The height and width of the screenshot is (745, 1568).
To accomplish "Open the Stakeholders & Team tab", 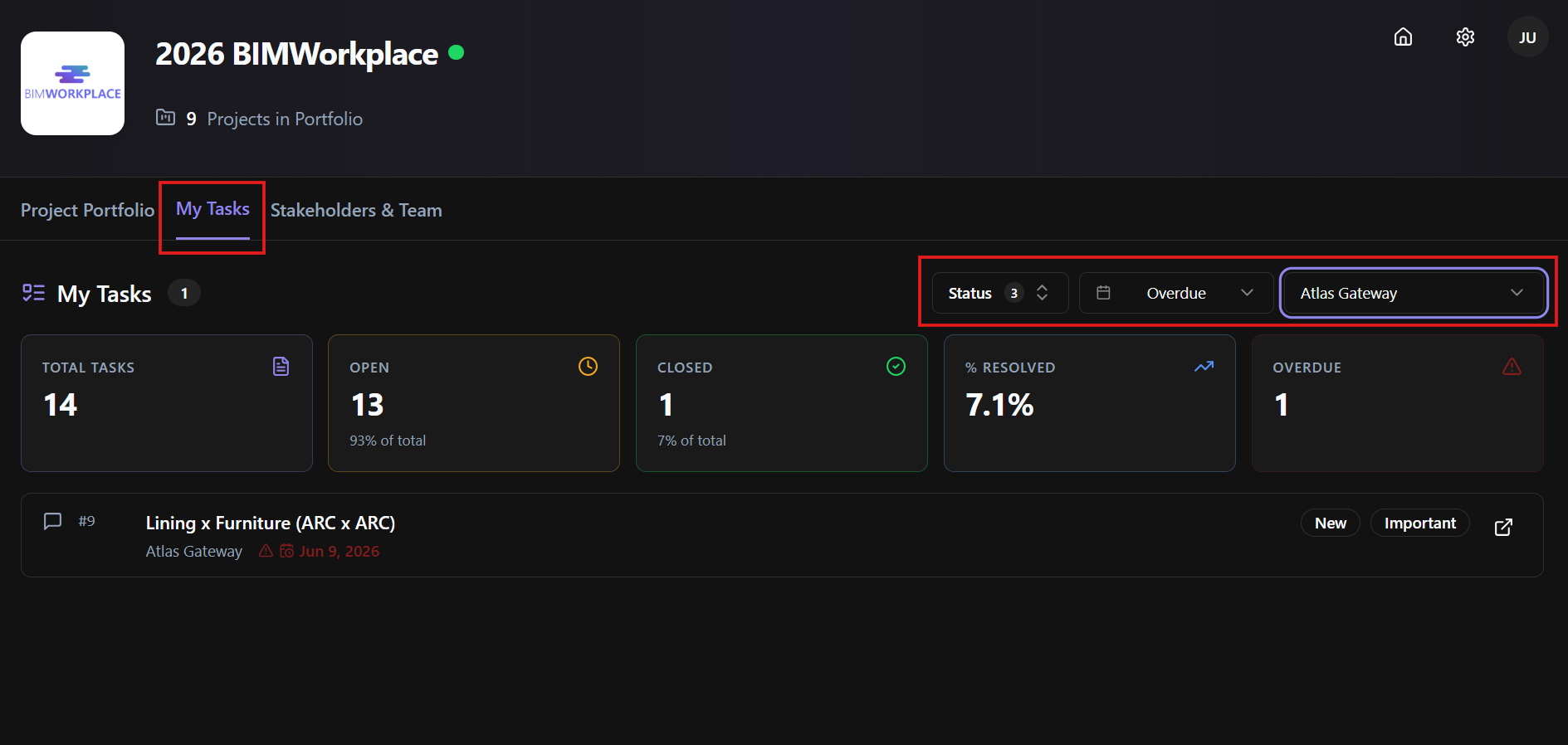I will tap(356, 210).
